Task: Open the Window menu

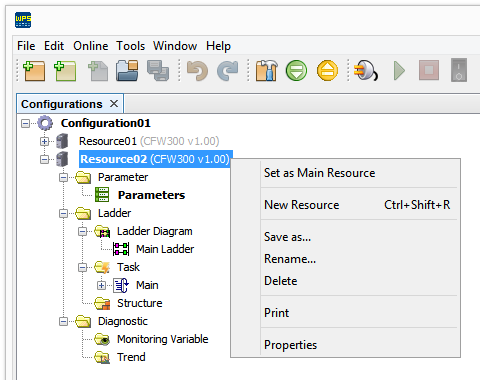Action: point(175,46)
